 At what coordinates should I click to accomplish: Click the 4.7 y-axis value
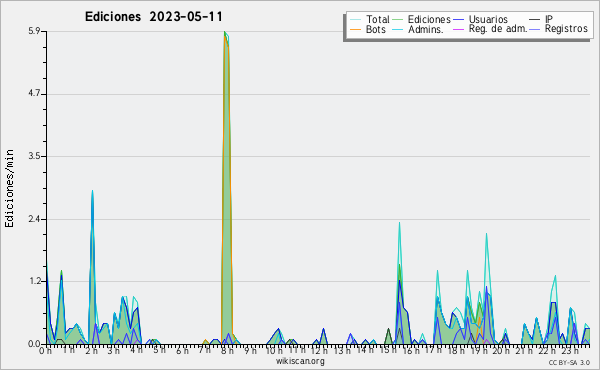point(34,94)
